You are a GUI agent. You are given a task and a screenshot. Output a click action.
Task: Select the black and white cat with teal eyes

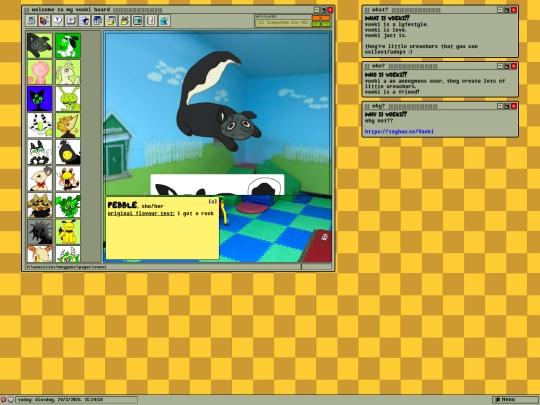pos(40,152)
